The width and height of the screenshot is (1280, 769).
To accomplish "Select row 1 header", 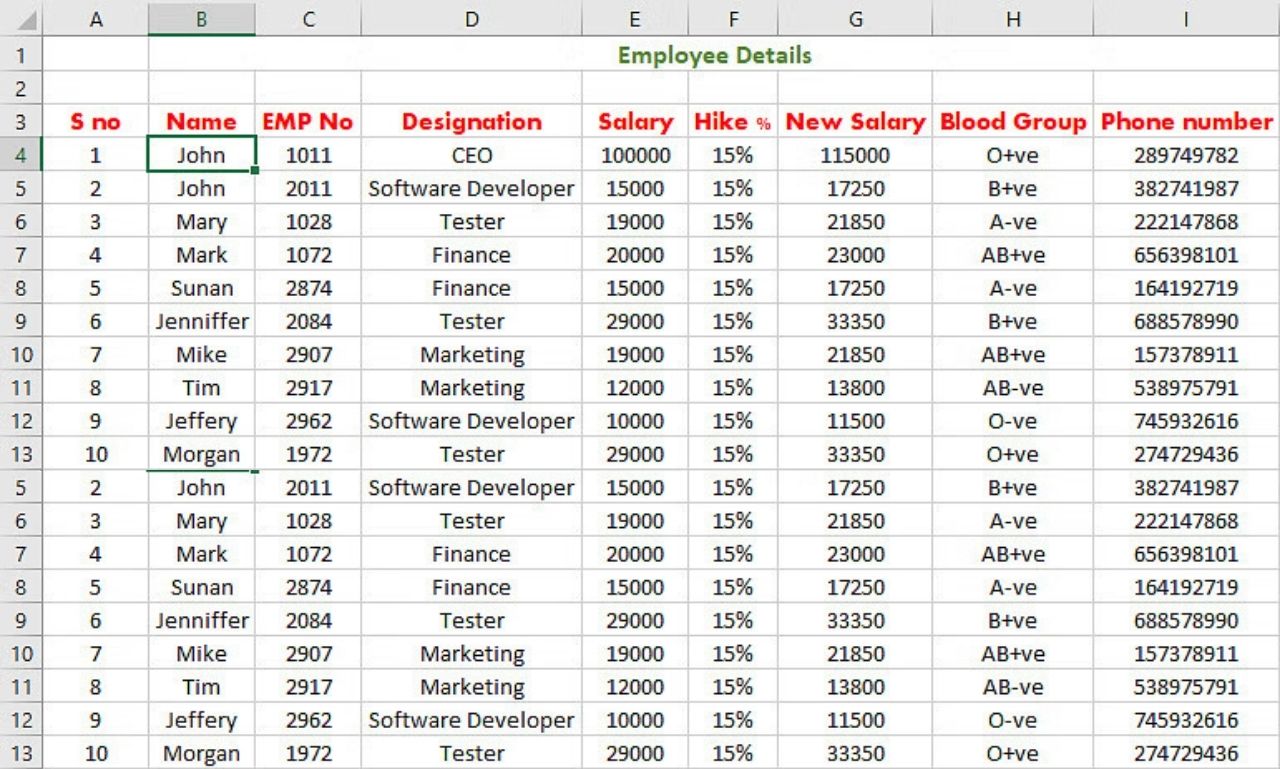I will [20, 55].
